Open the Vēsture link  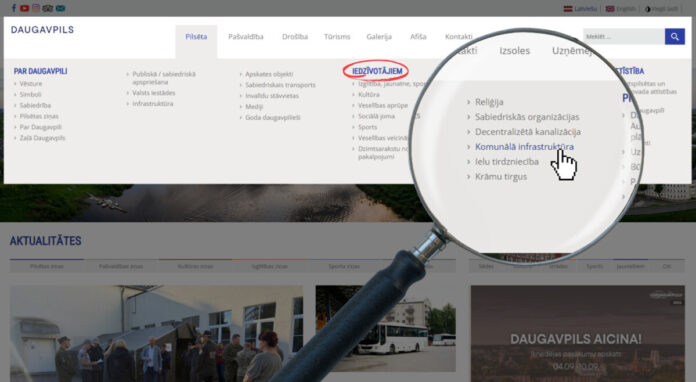pos(31,83)
